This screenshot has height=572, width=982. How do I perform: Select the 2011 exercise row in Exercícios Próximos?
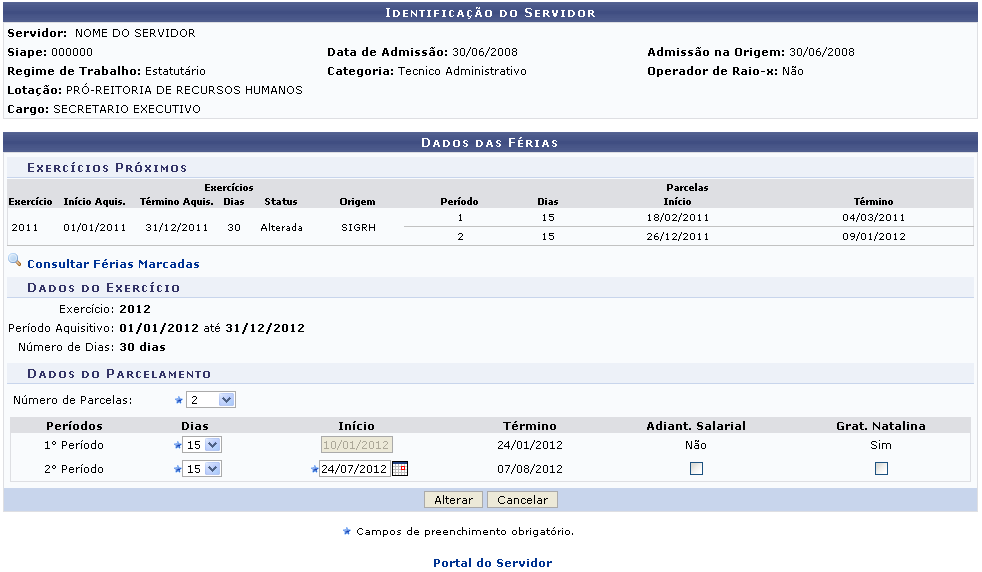[25, 227]
